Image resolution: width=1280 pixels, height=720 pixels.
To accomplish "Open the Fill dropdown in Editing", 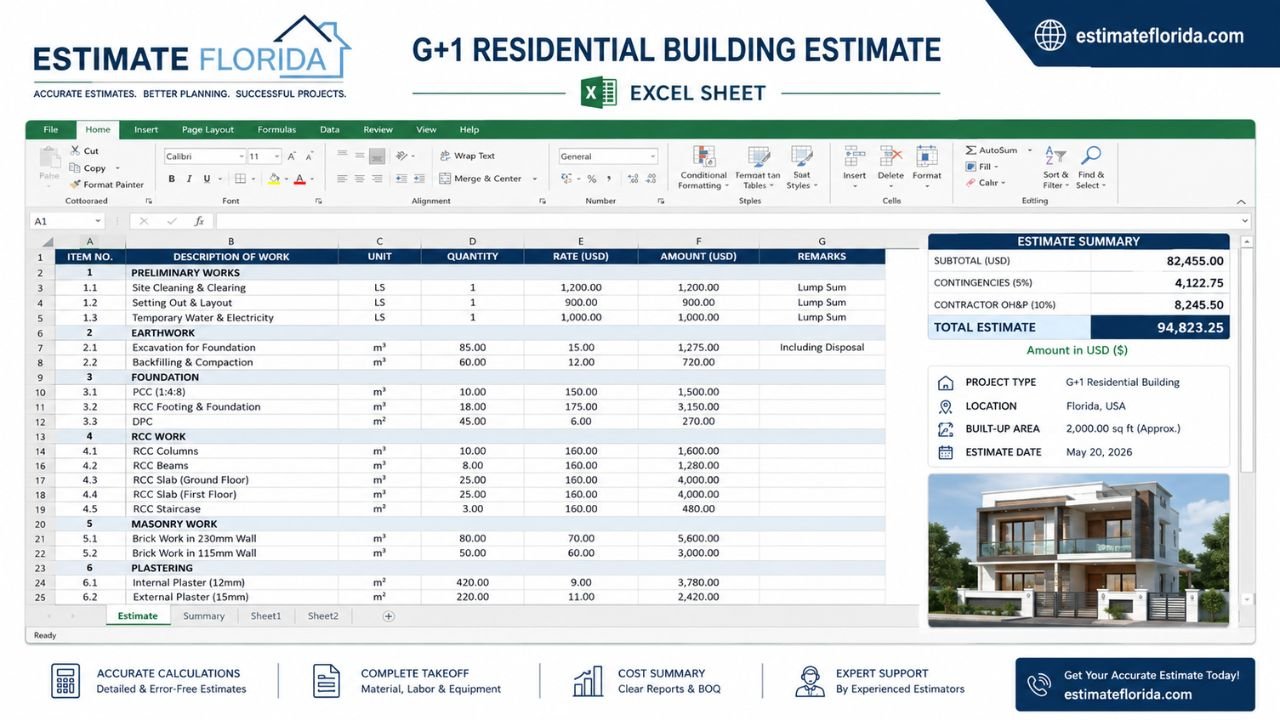I will click(x=984, y=167).
